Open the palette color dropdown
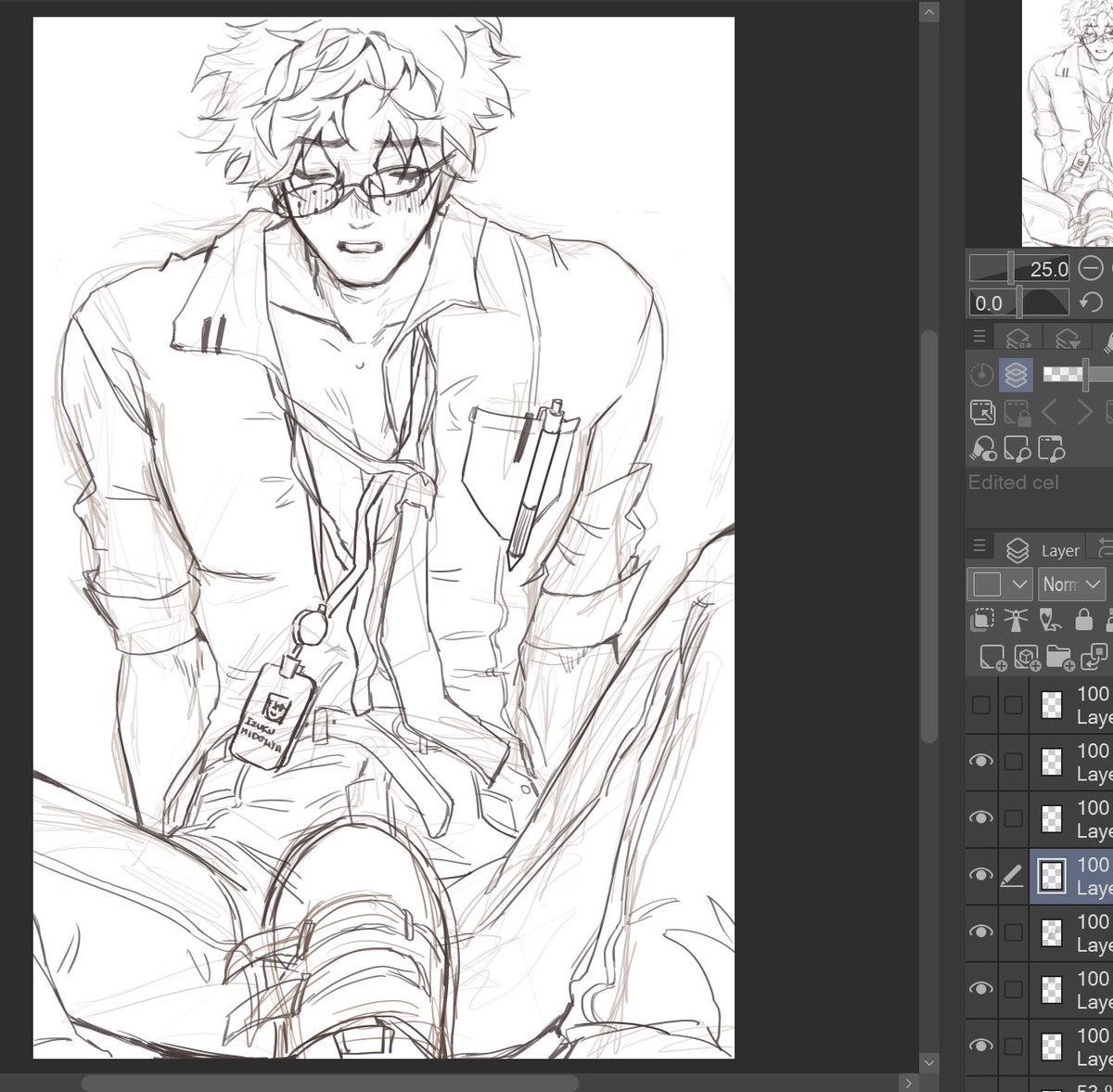Image resolution: width=1113 pixels, height=1092 pixels. [1000, 584]
